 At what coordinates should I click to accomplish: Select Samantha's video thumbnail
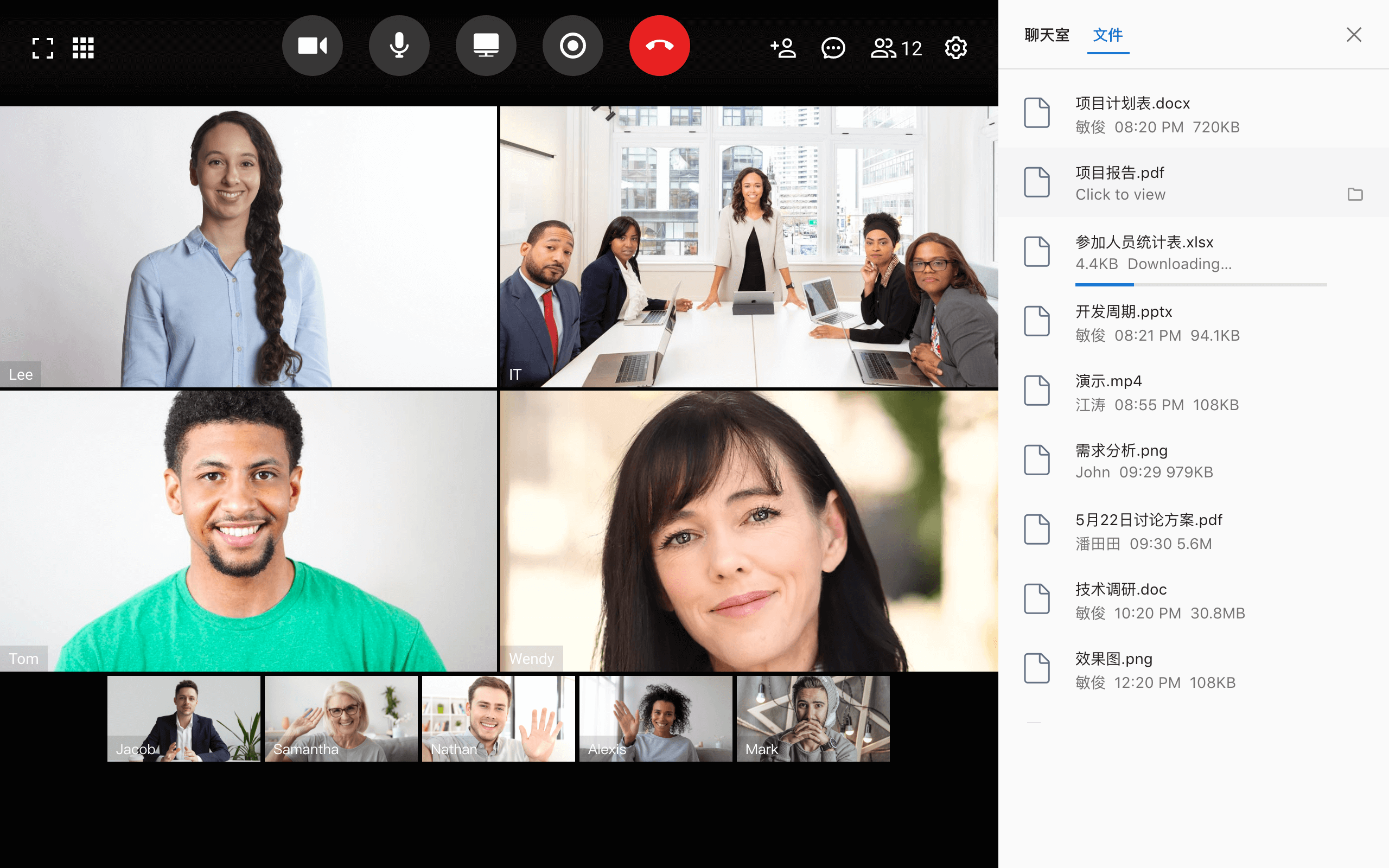341,718
